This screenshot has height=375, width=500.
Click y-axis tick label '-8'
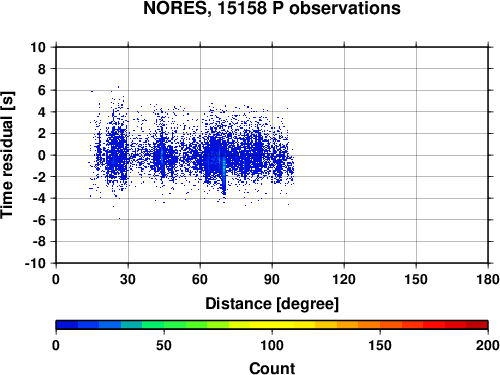click(39, 242)
